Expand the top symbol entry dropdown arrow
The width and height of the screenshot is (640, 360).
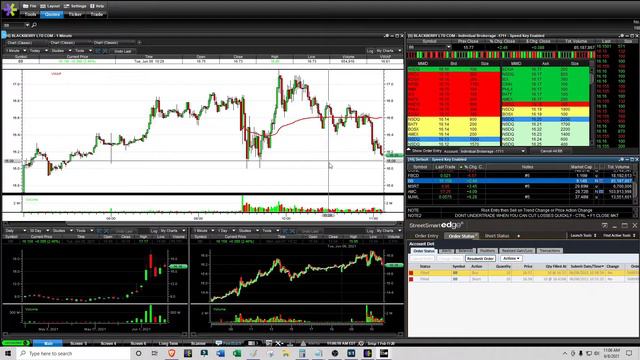(27, 25)
